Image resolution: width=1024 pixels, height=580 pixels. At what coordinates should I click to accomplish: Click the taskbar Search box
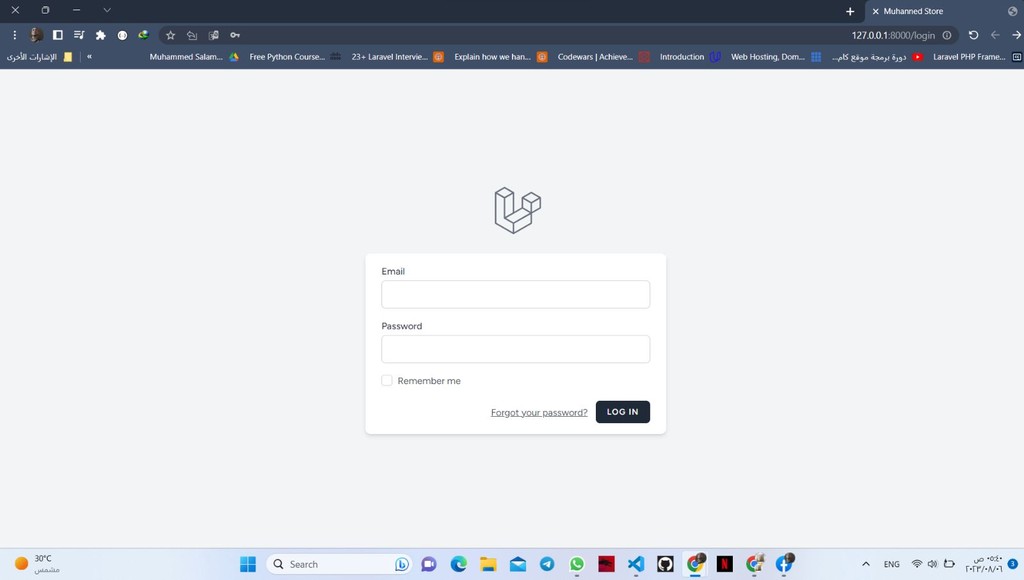coord(339,564)
